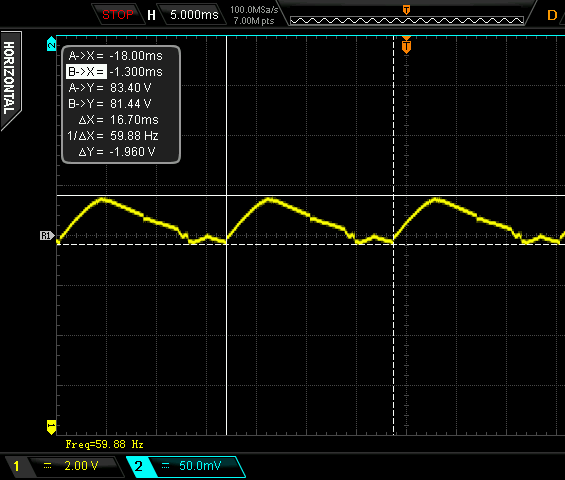Select the A->X = -18.00ms cursor readout

click(x=116, y=56)
